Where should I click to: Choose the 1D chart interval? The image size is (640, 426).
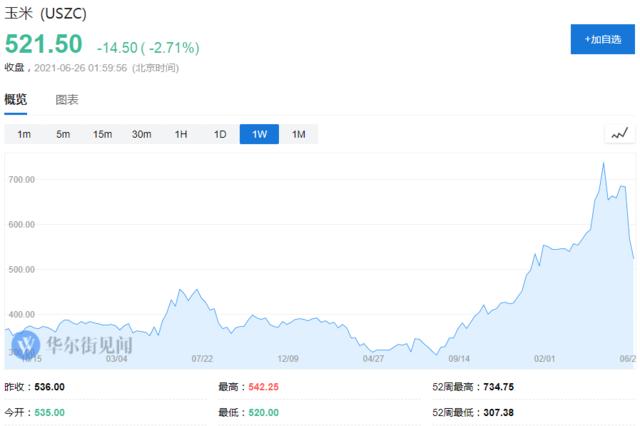(220, 134)
